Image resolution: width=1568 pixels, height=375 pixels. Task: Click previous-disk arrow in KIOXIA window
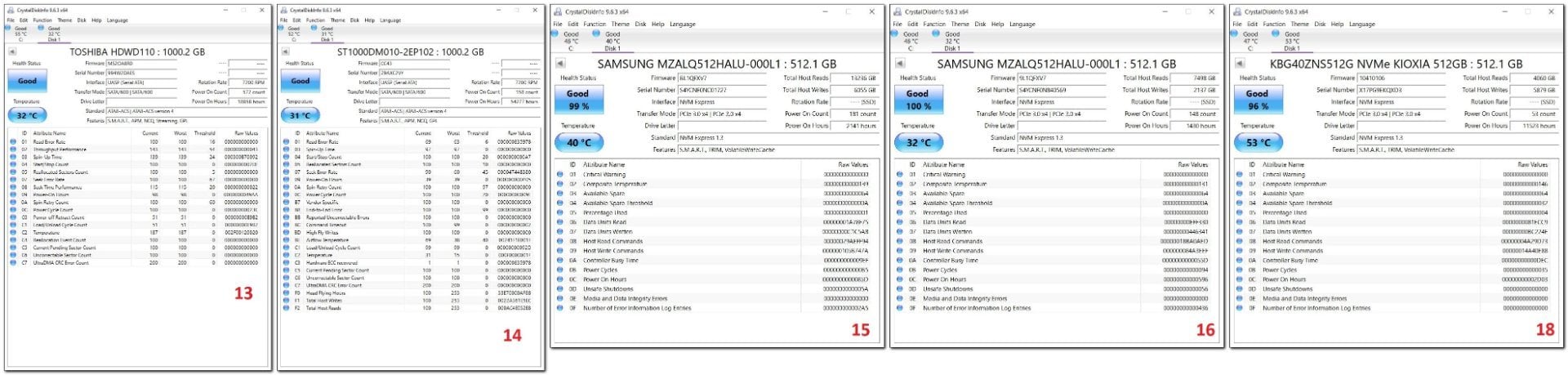(1239, 63)
